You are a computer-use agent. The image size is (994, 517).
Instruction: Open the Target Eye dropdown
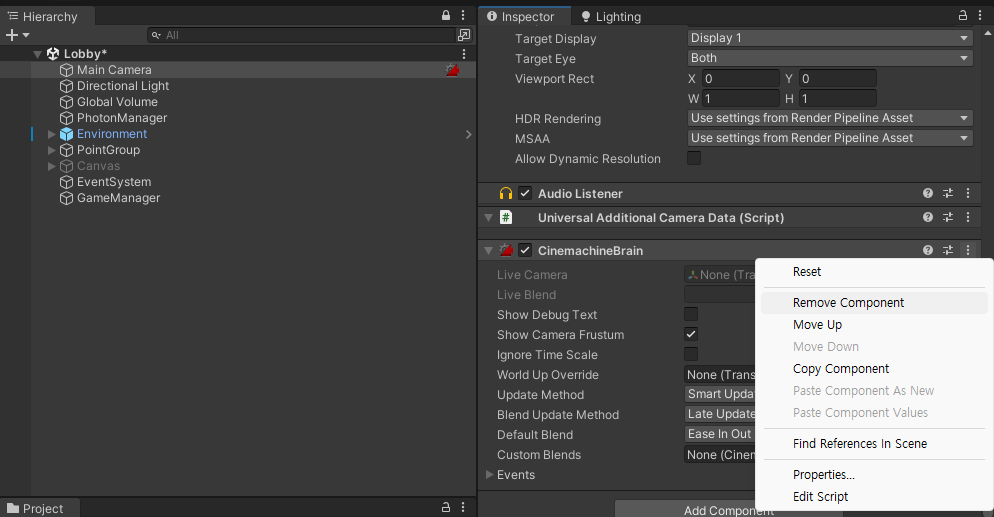pos(830,58)
